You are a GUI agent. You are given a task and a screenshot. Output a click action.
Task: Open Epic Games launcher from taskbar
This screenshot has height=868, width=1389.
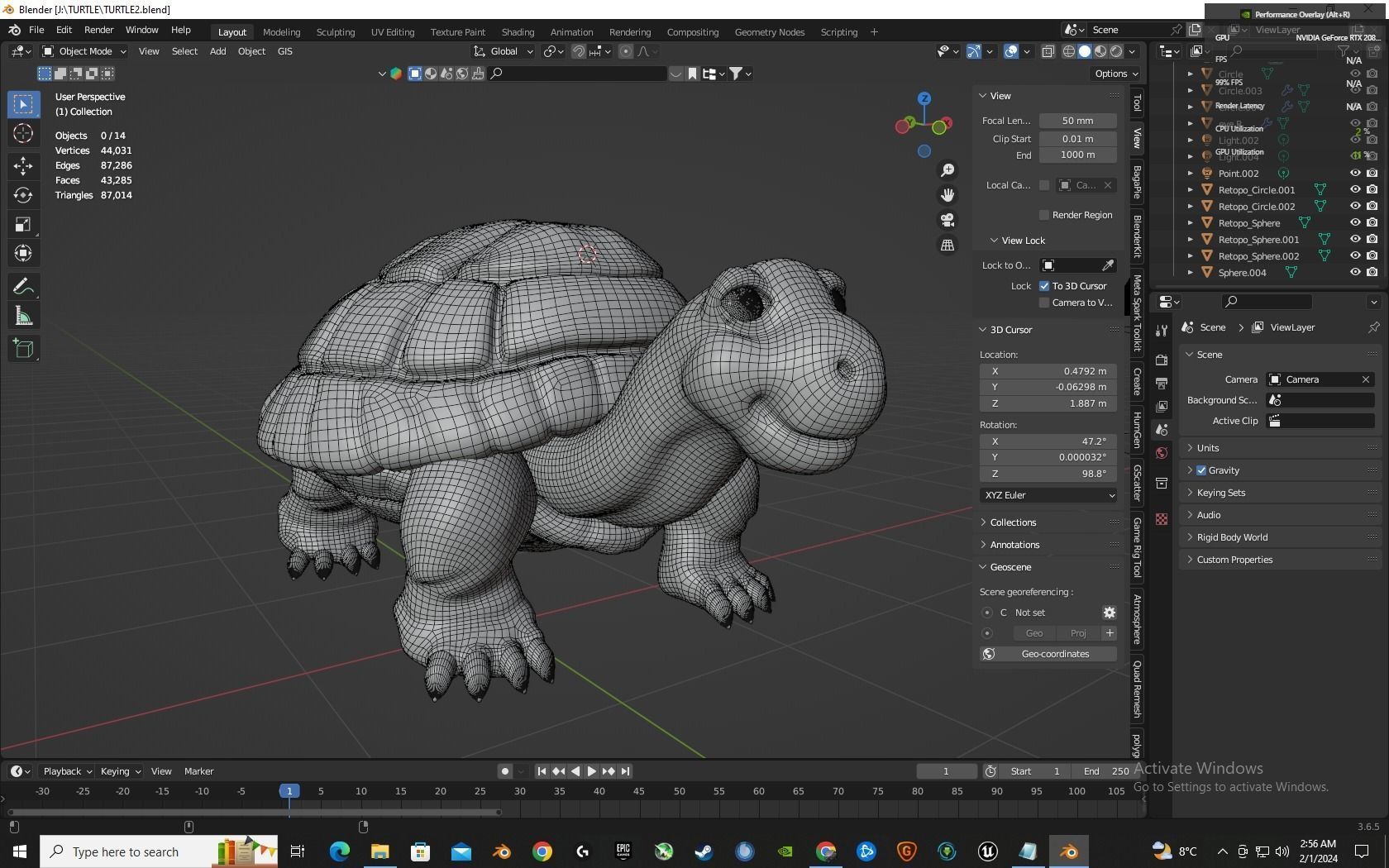click(x=623, y=851)
